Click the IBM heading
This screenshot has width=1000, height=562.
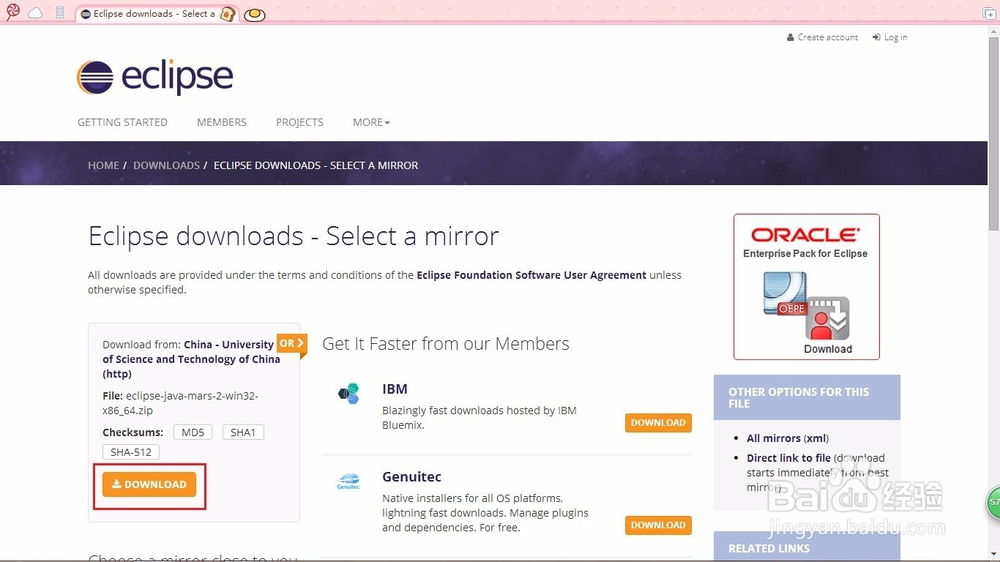(395, 389)
